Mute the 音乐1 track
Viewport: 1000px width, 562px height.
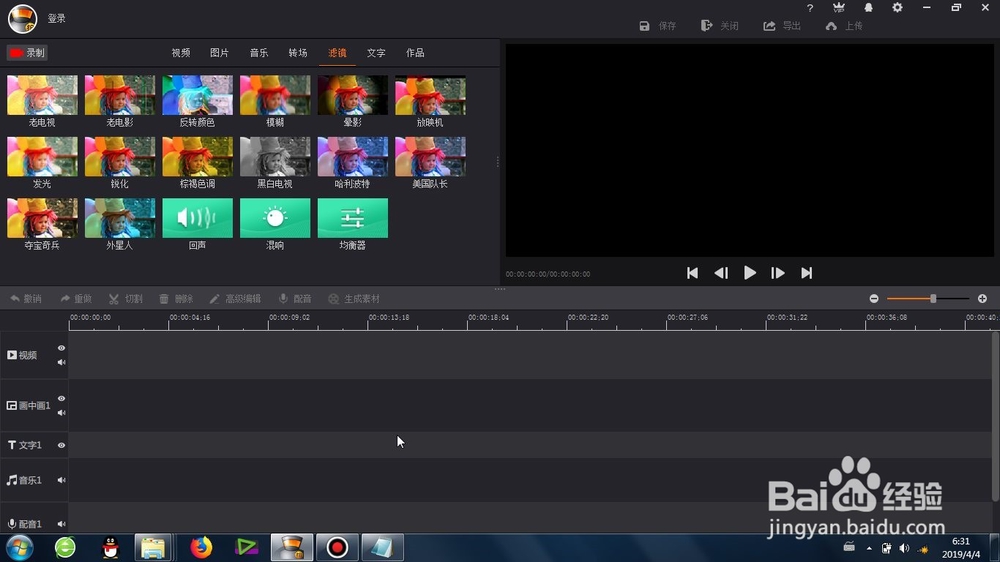61,480
